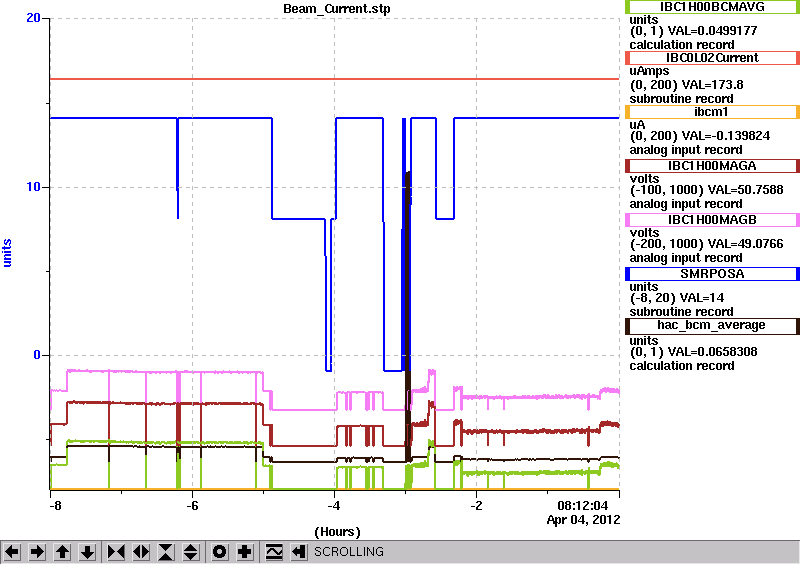
Task: Click the vertical 'units' y-axis label
Action: coord(7,253)
